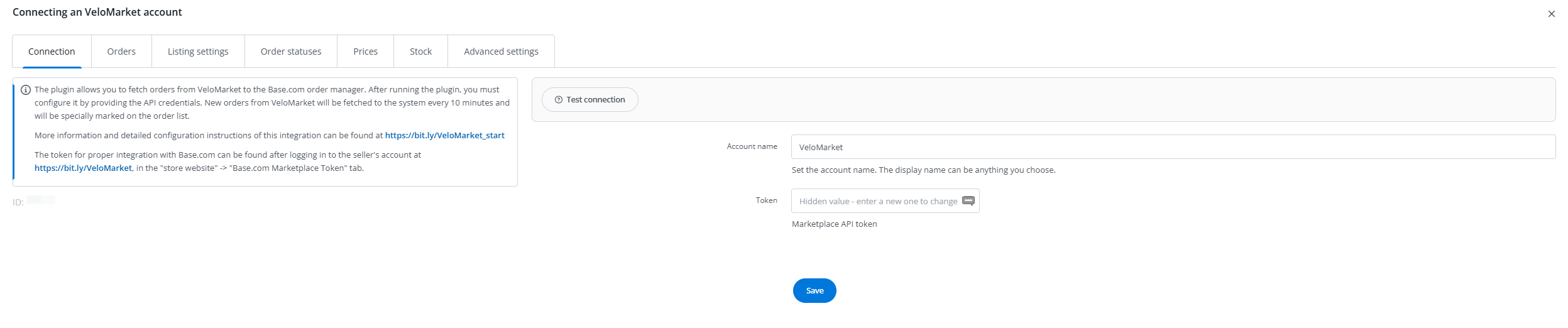Close the VeloMarket connection dialog

[x=1552, y=14]
